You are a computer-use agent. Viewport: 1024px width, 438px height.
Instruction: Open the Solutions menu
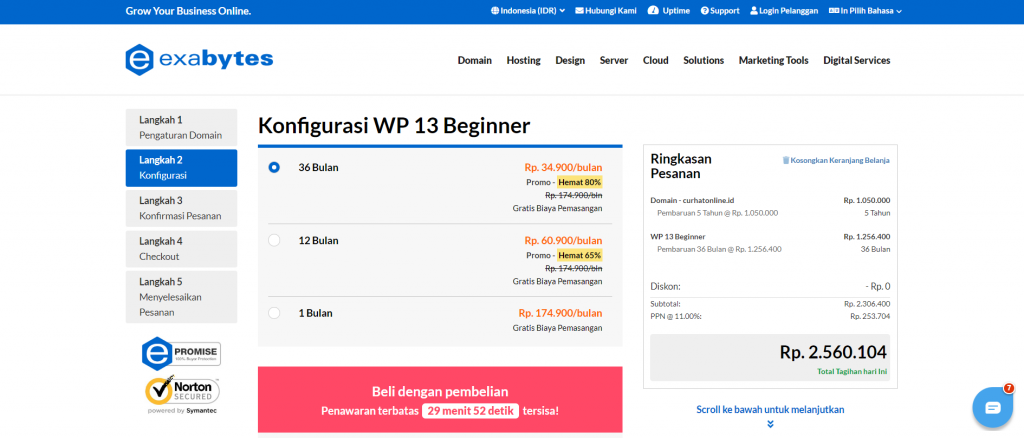pos(703,60)
